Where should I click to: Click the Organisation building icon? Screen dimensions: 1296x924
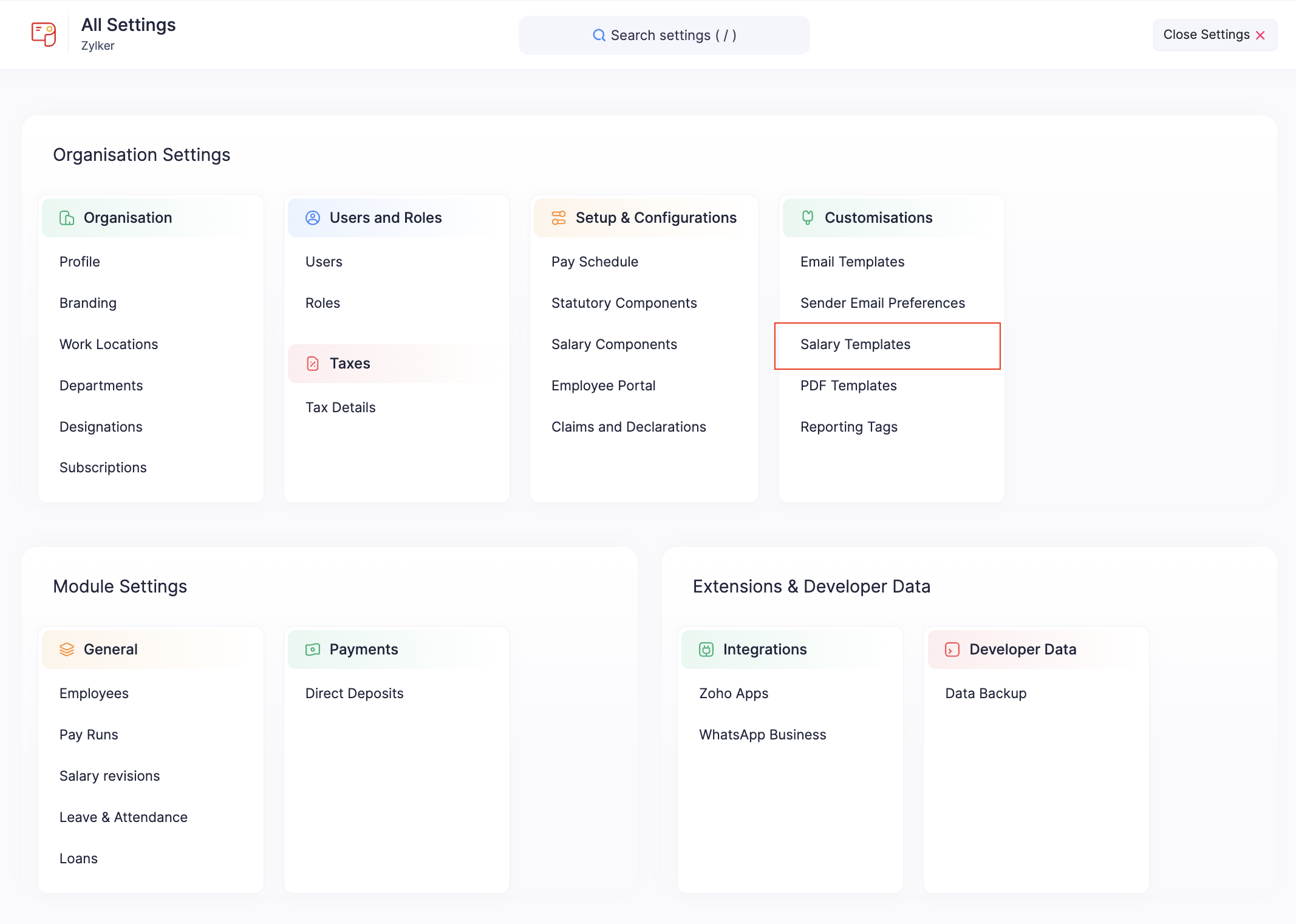[x=67, y=218]
